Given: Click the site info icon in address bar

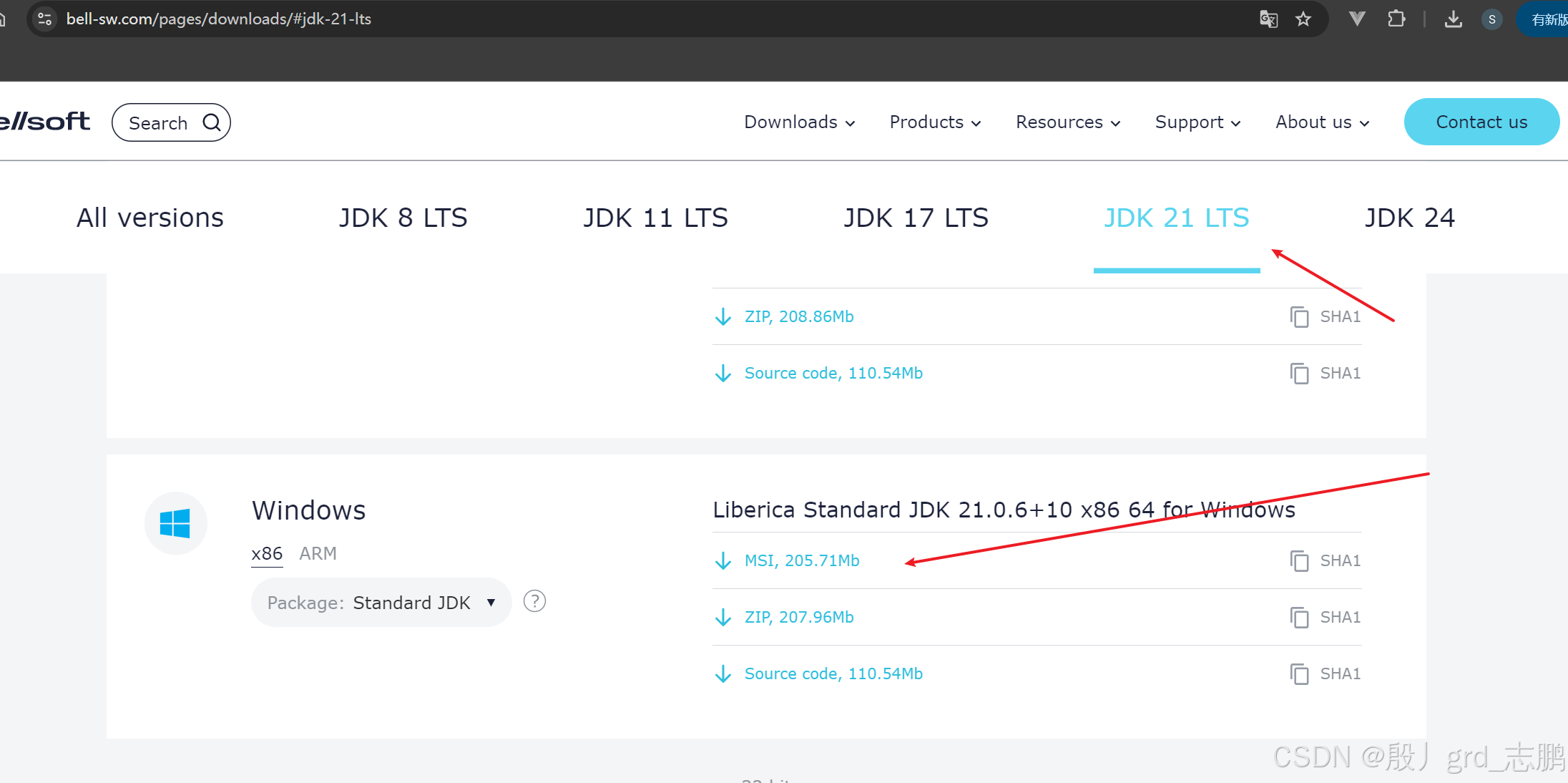Looking at the screenshot, I should [x=44, y=19].
